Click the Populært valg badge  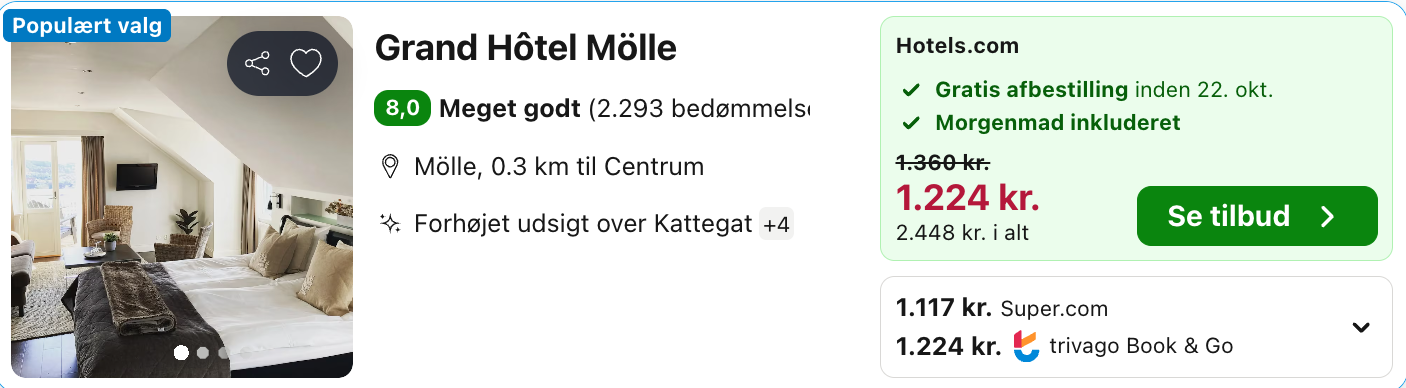pos(87,27)
